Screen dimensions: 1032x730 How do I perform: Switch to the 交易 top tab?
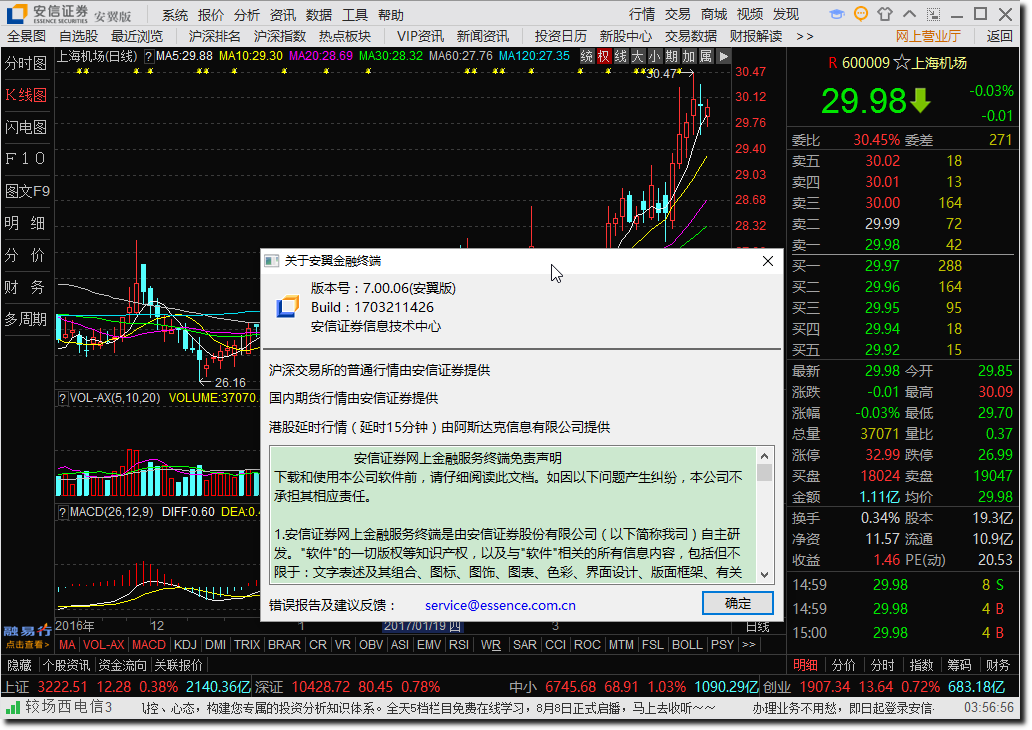pos(677,14)
